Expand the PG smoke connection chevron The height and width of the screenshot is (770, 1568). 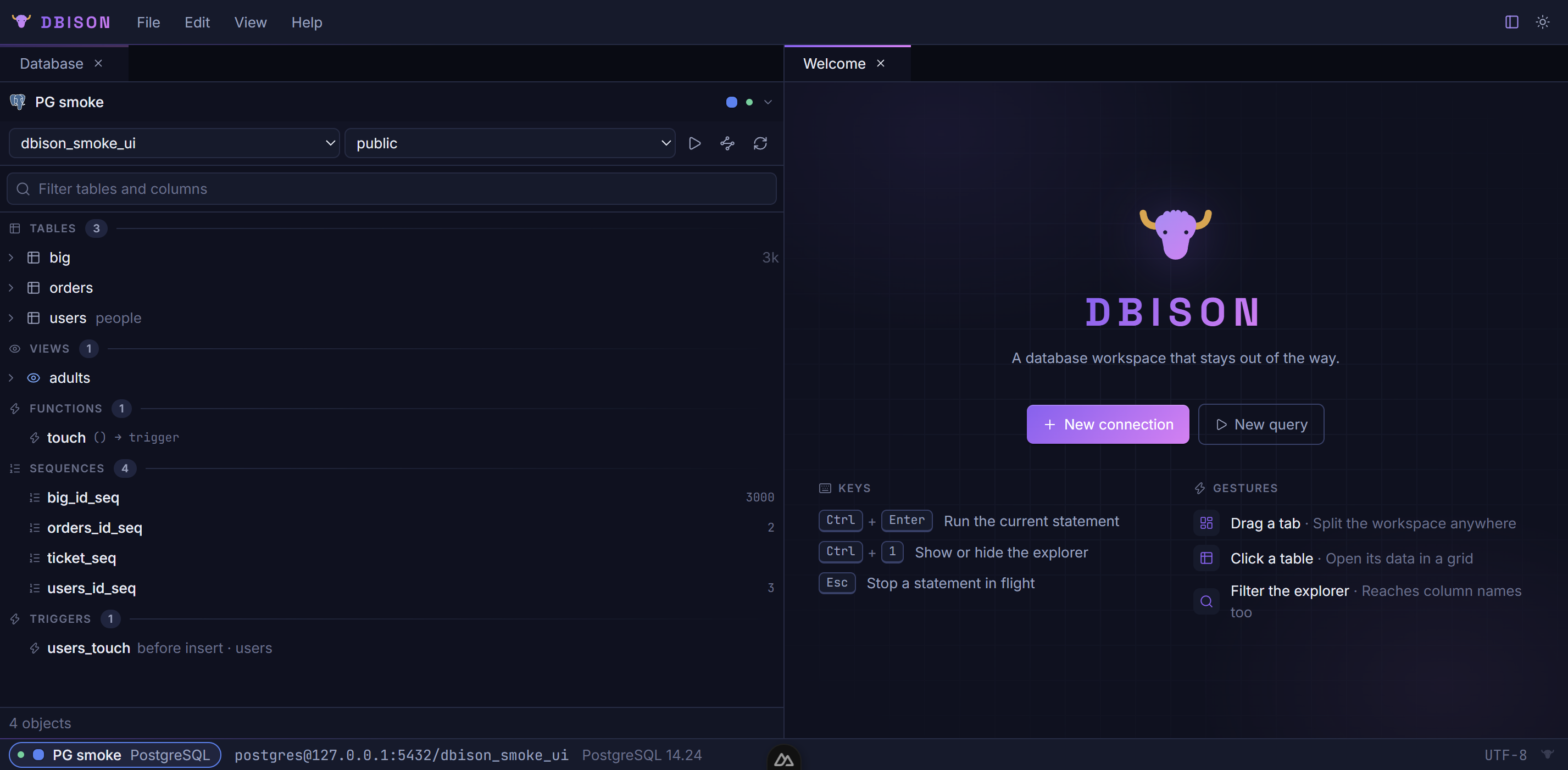tap(768, 102)
